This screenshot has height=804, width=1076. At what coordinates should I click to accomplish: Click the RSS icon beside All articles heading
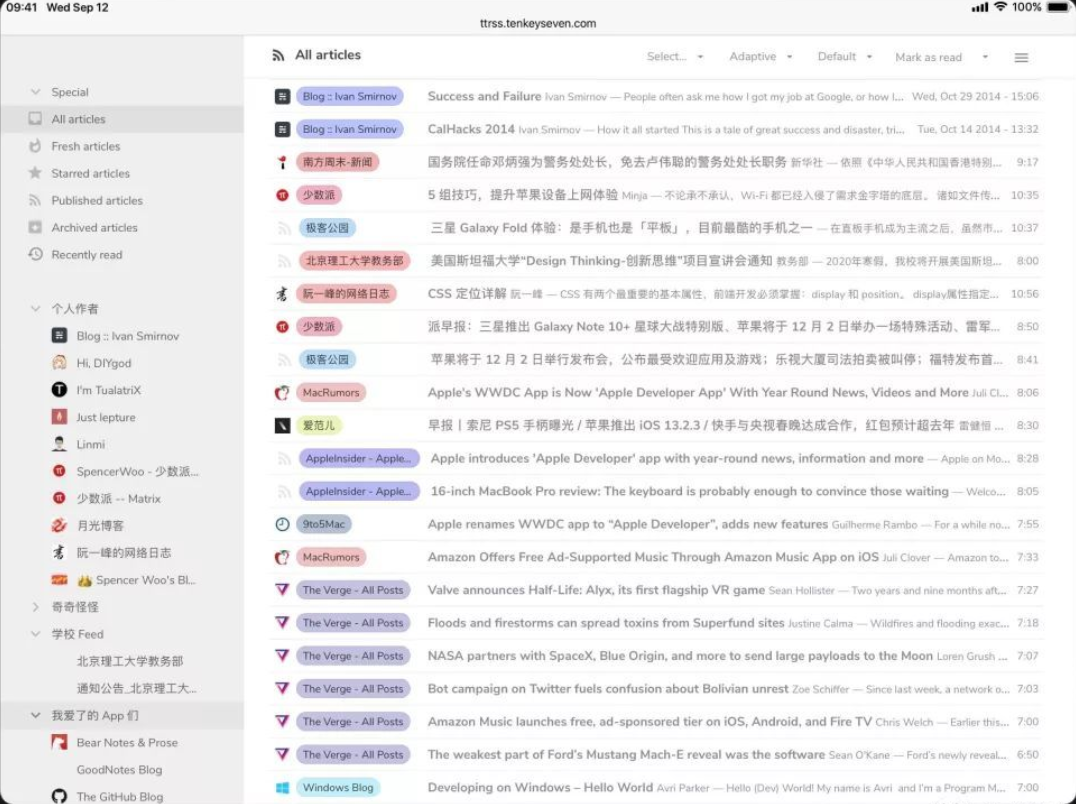click(278, 56)
